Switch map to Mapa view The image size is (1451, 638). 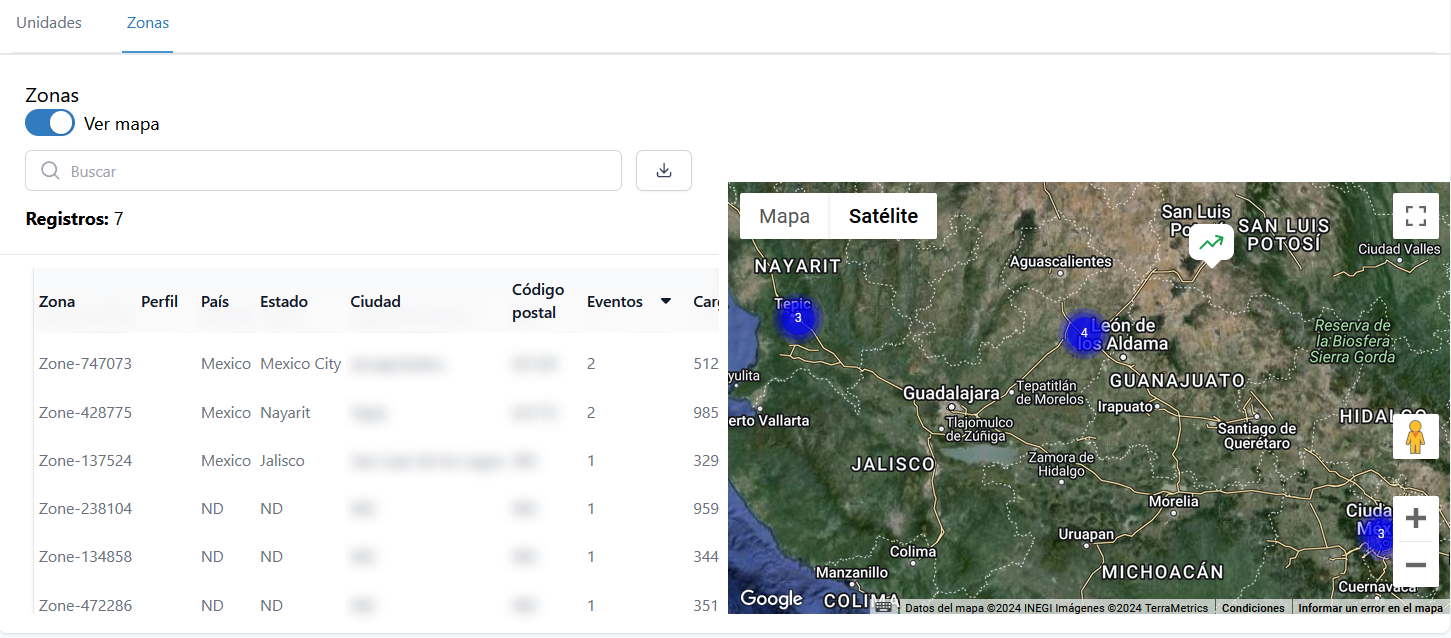pos(784,216)
